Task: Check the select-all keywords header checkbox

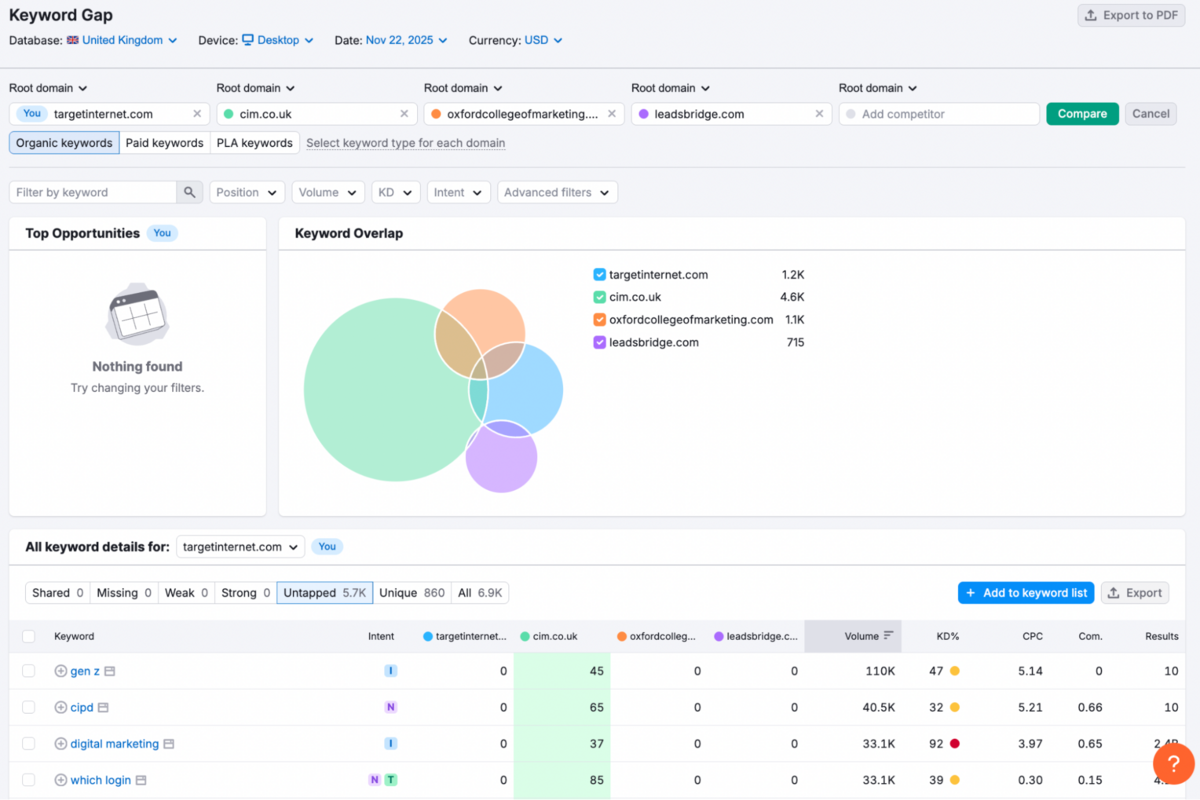Action: coord(28,636)
